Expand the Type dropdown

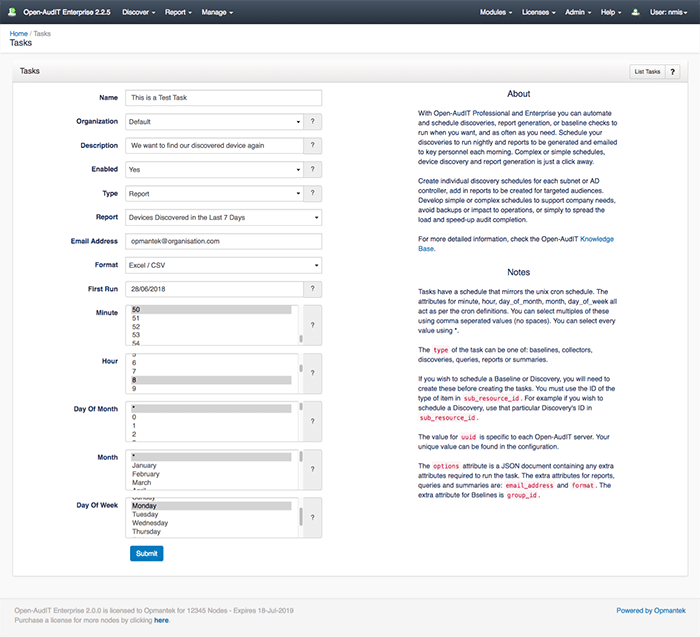point(214,193)
